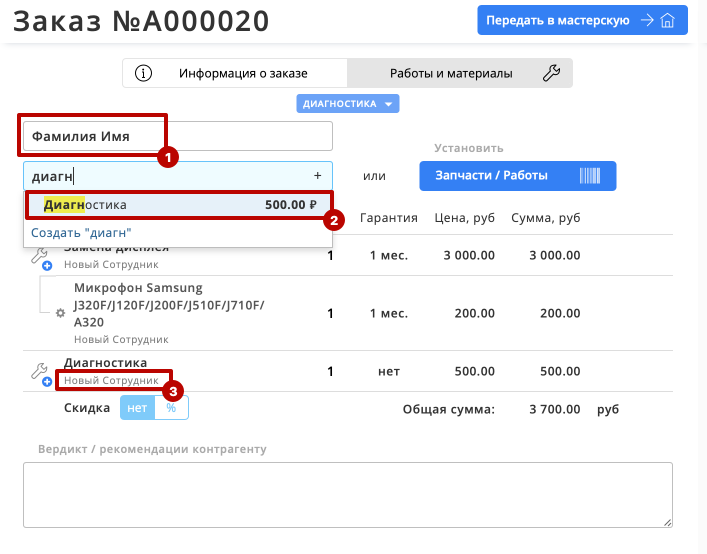The image size is (707, 554).
Task: Open 'Информация о заказе' tab
Action: [234, 73]
